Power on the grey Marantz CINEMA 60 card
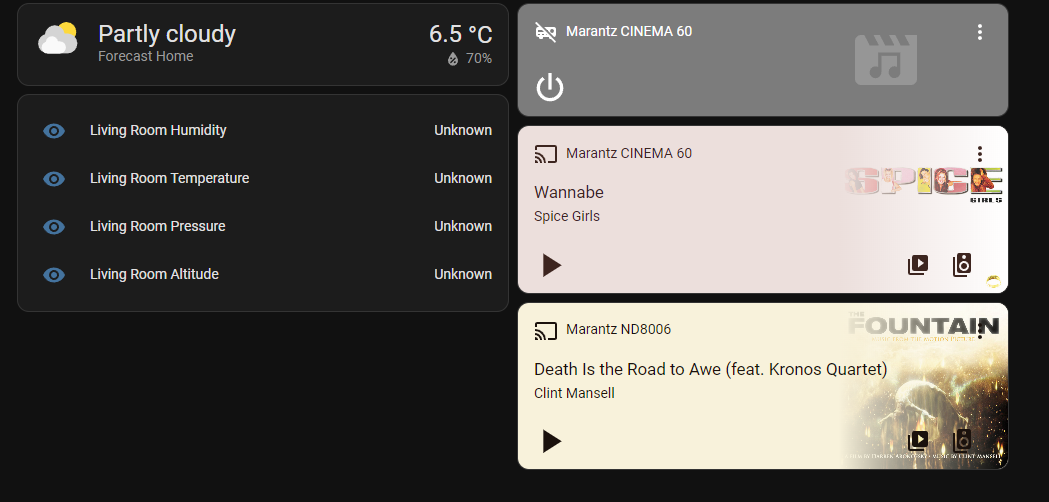 point(550,88)
